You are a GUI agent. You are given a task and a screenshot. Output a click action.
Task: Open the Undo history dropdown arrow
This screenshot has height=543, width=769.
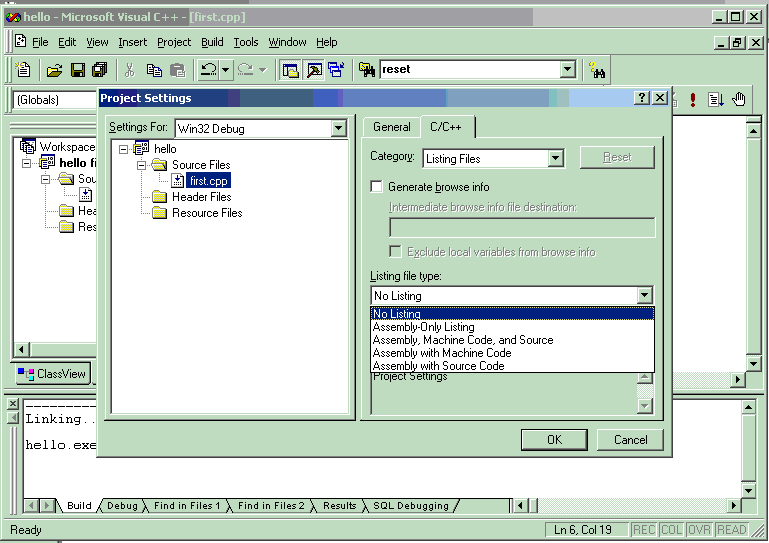225,70
